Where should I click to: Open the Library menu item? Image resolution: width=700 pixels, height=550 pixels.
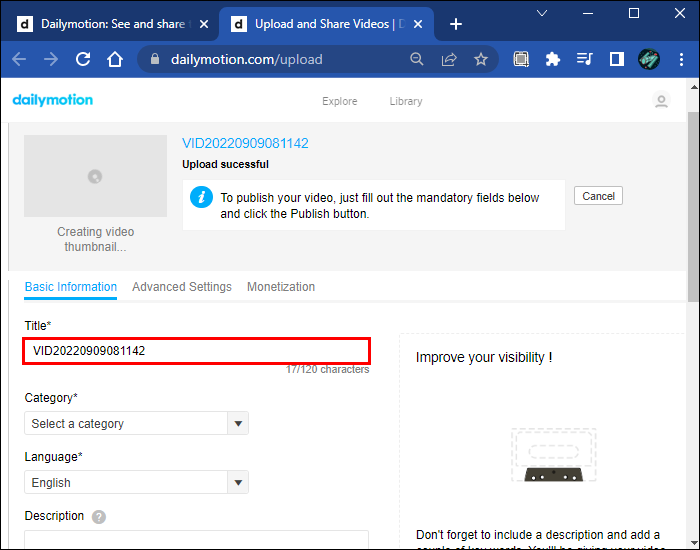coord(406,101)
